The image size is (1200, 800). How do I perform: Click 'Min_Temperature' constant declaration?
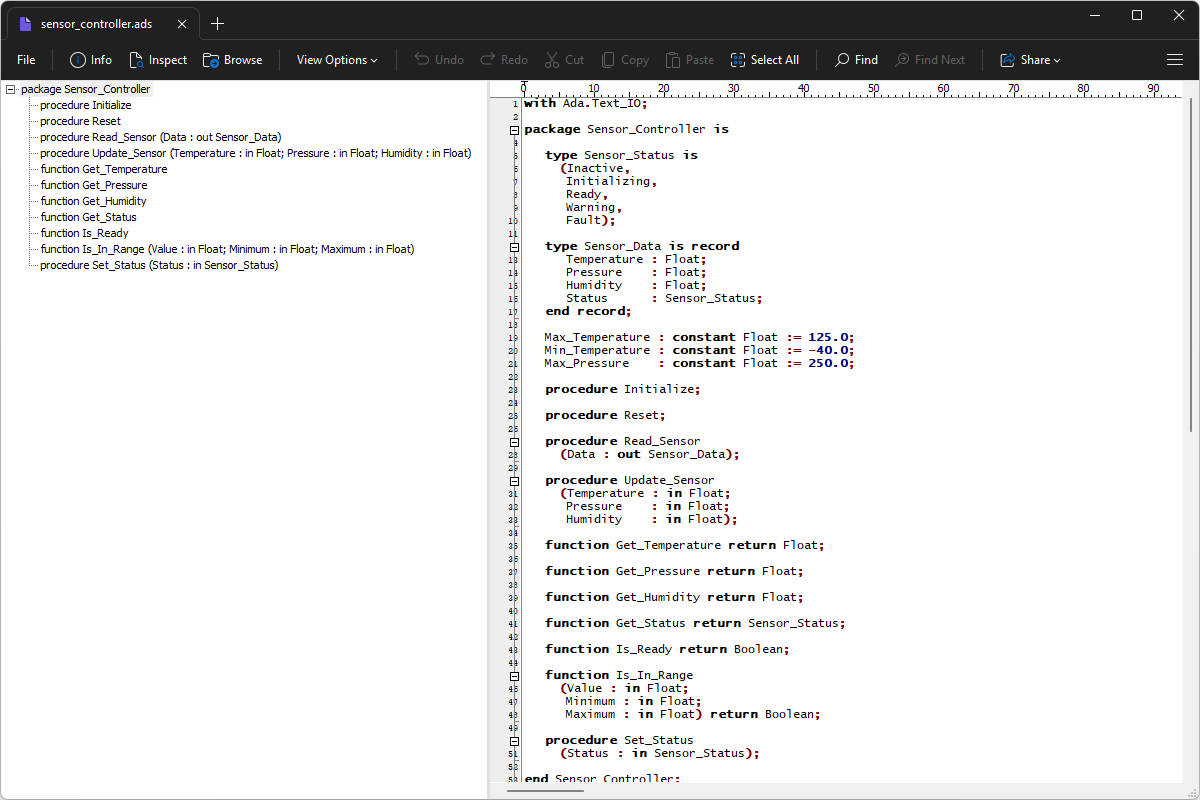pyautogui.click(x=699, y=350)
